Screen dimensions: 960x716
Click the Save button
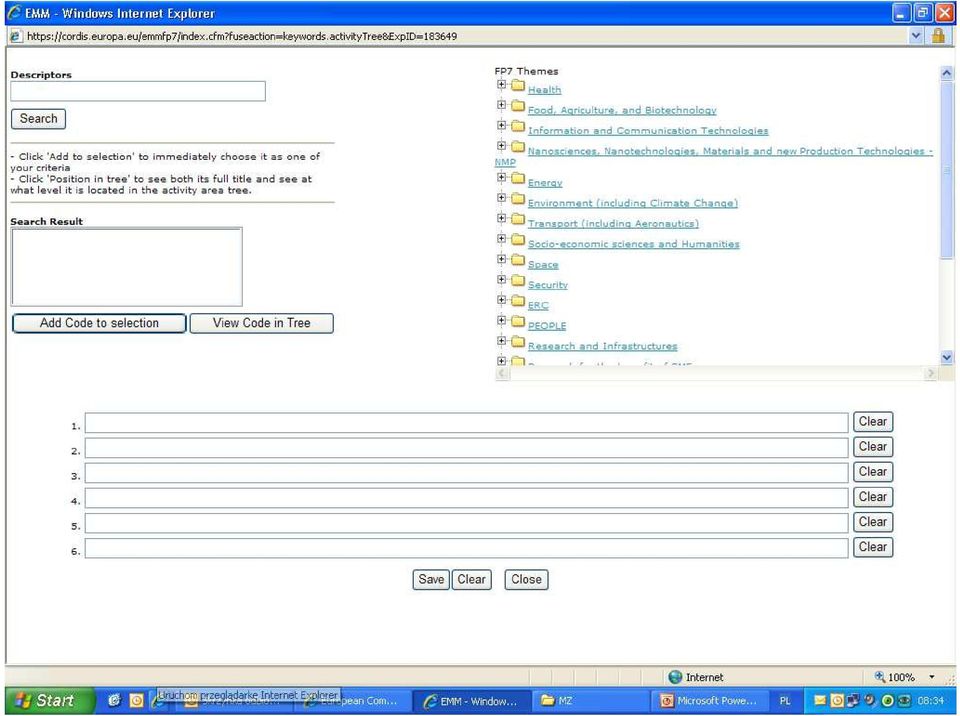click(x=431, y=579)
